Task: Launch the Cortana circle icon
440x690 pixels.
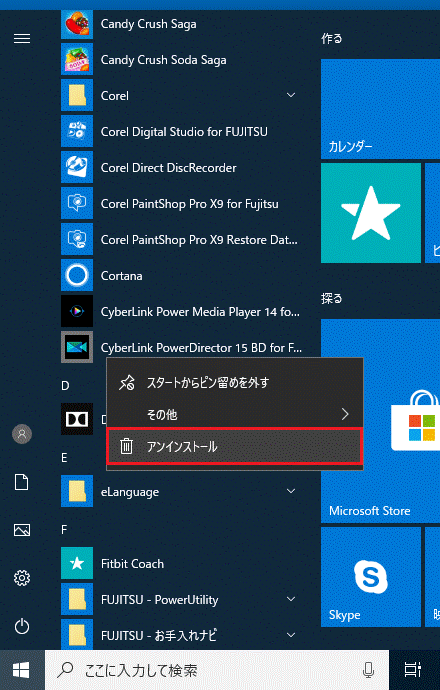Action: pos(77,276)
